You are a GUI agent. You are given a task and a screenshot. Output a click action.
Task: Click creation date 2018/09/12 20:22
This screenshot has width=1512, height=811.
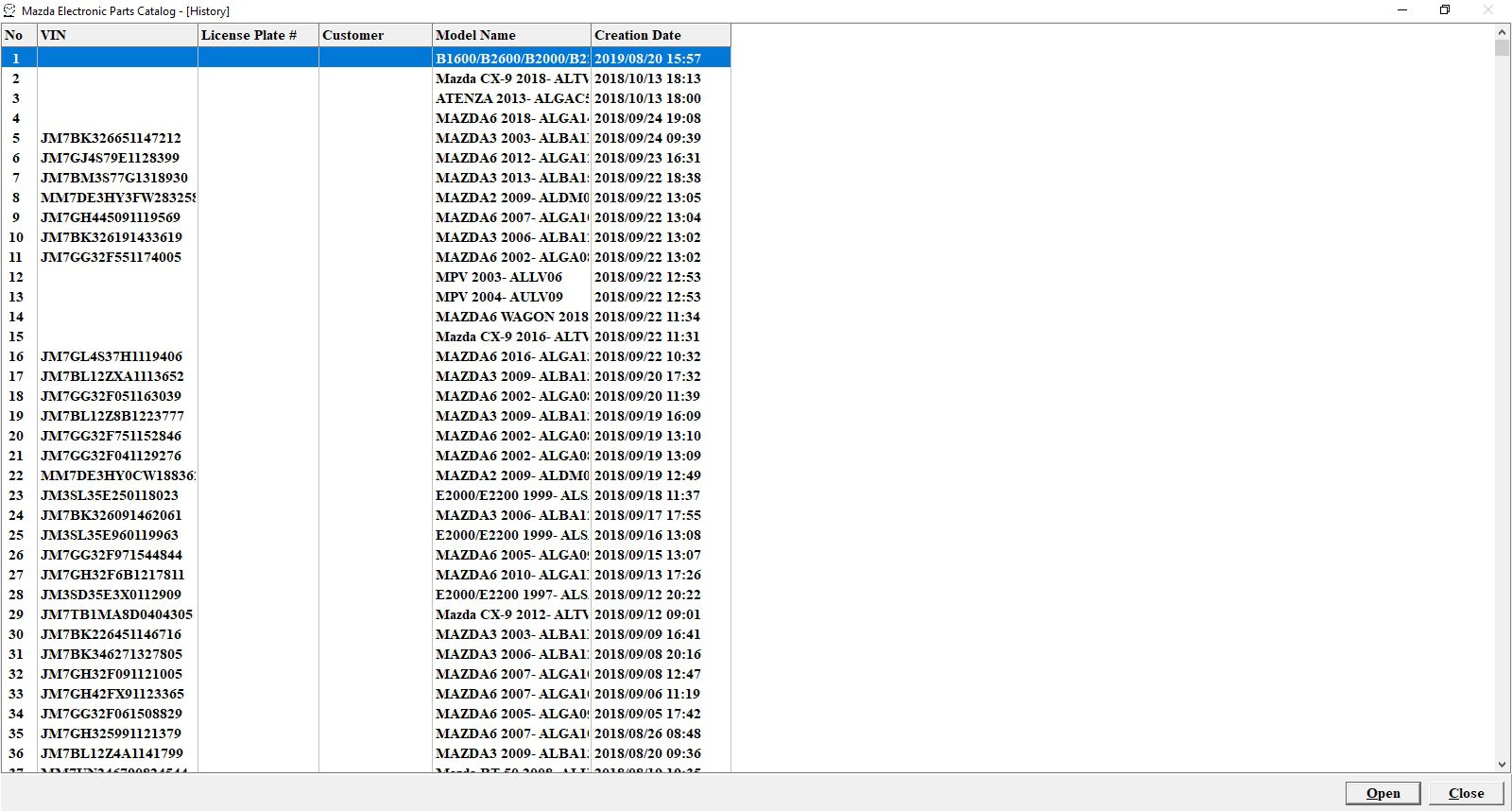tap(647, 595)
